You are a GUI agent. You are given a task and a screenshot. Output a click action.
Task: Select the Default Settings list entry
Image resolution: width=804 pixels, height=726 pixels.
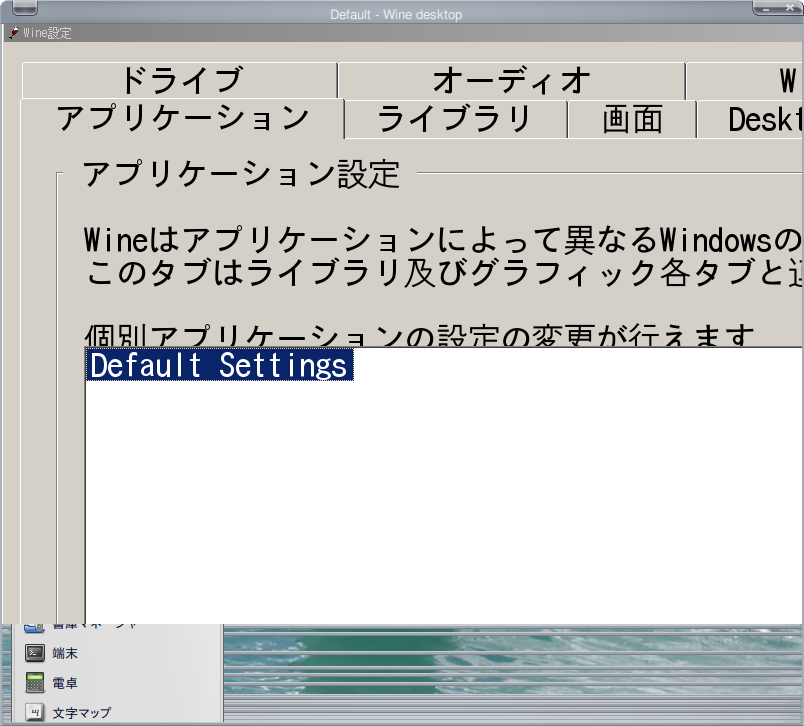tap(220, 365)
